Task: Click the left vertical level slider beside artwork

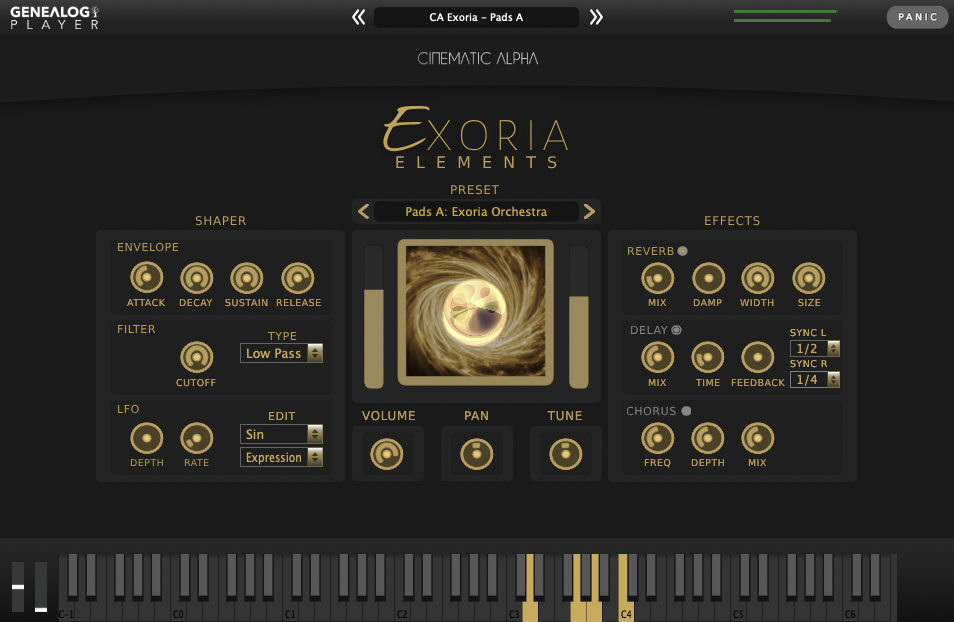Action: [374, 316]
